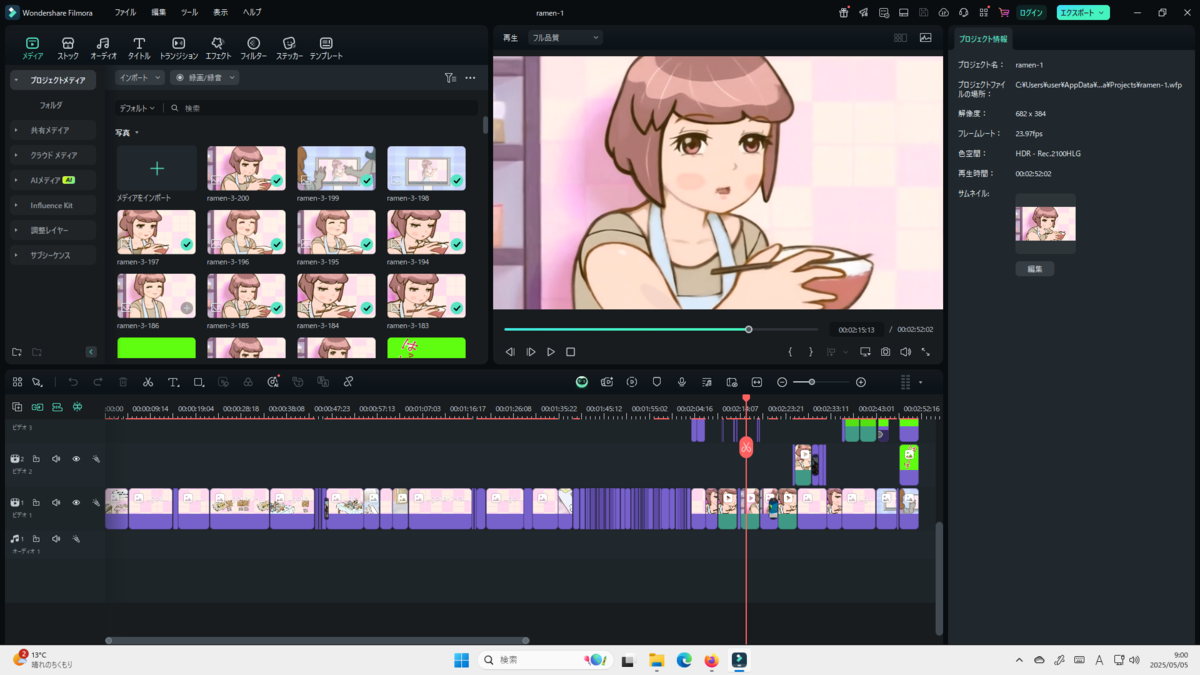Click the marker shield icon in timeline toolbar
The height and width of the screenshot is (675, 1200).
[657, 382]
